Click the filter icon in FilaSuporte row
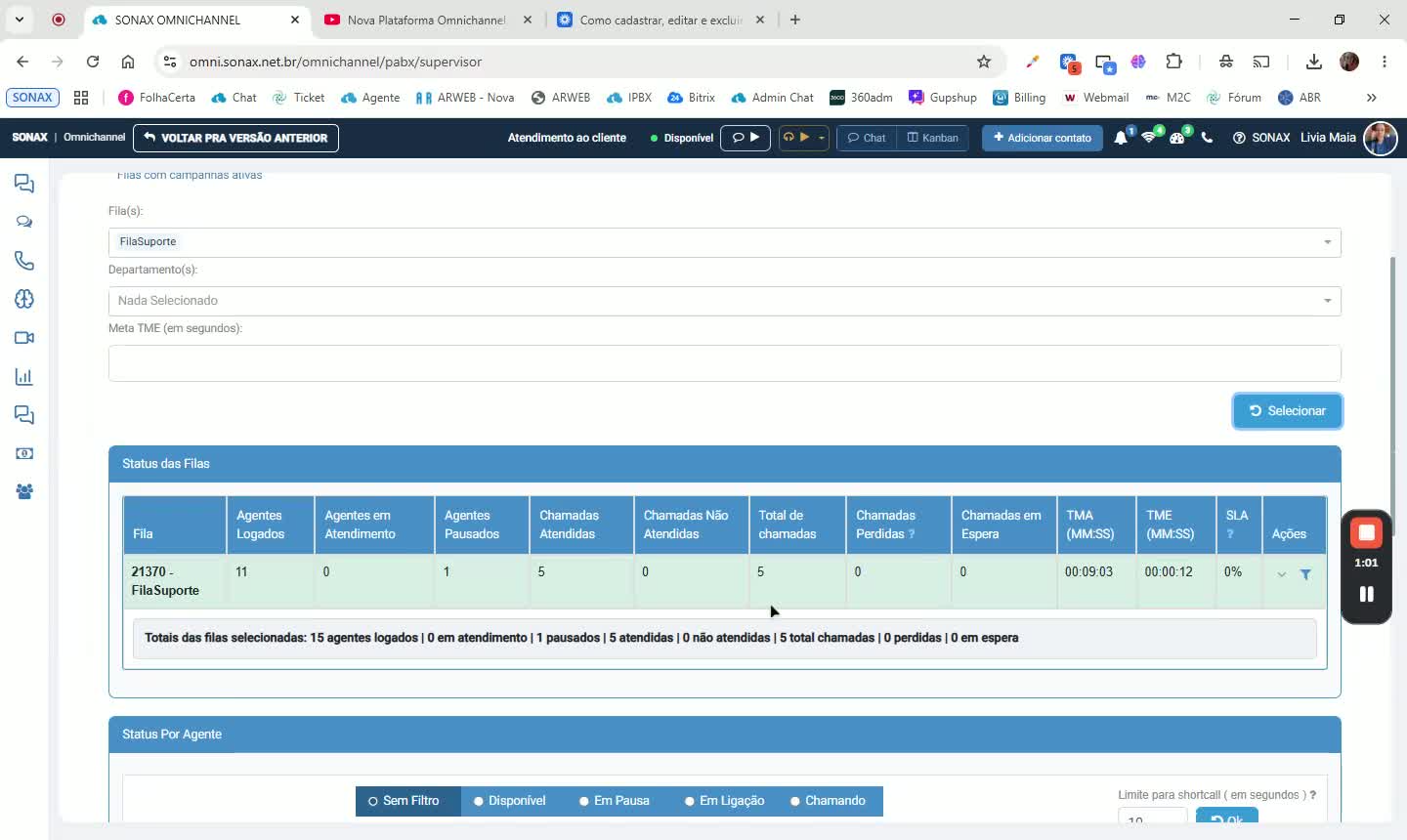This screenshot has width=1407, height=840. click(1305, 575)
